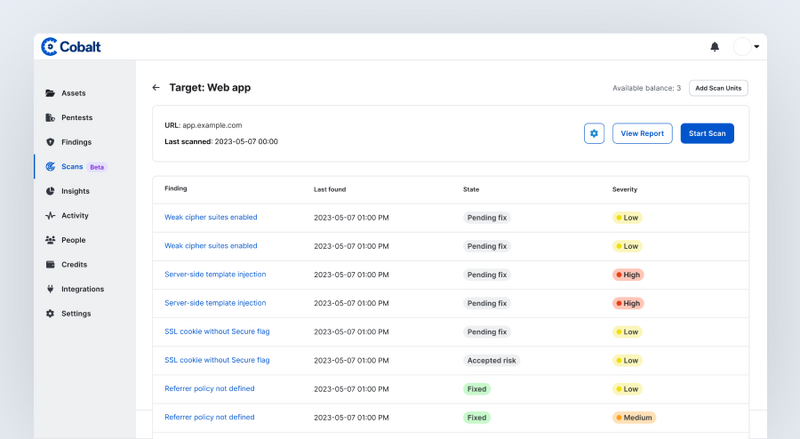Image resolution: width=800 pixels, height=439 pixels.
Task: Click the Activity pulse icon
Action: tap(50, 215)
